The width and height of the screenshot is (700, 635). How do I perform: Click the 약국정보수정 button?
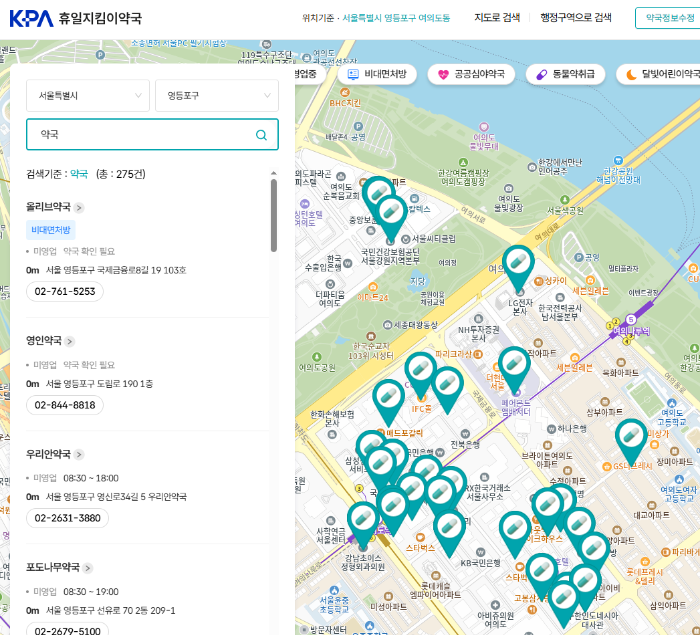pyautogui.click(x=669, y=18)
